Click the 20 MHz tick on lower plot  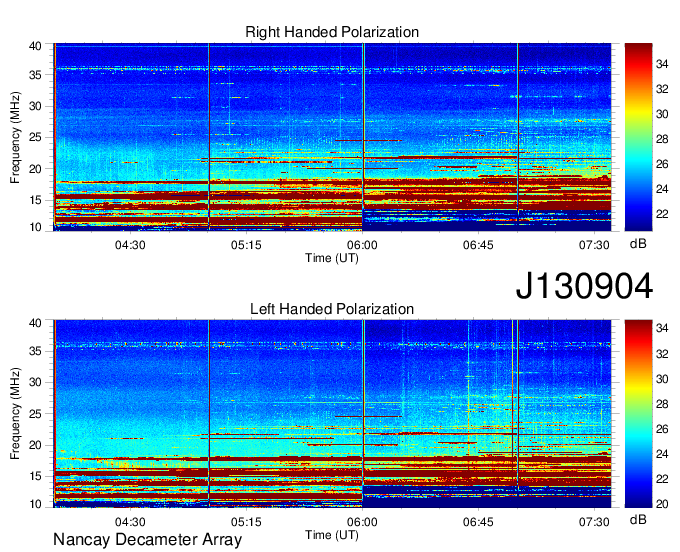[x=36, y=445]
